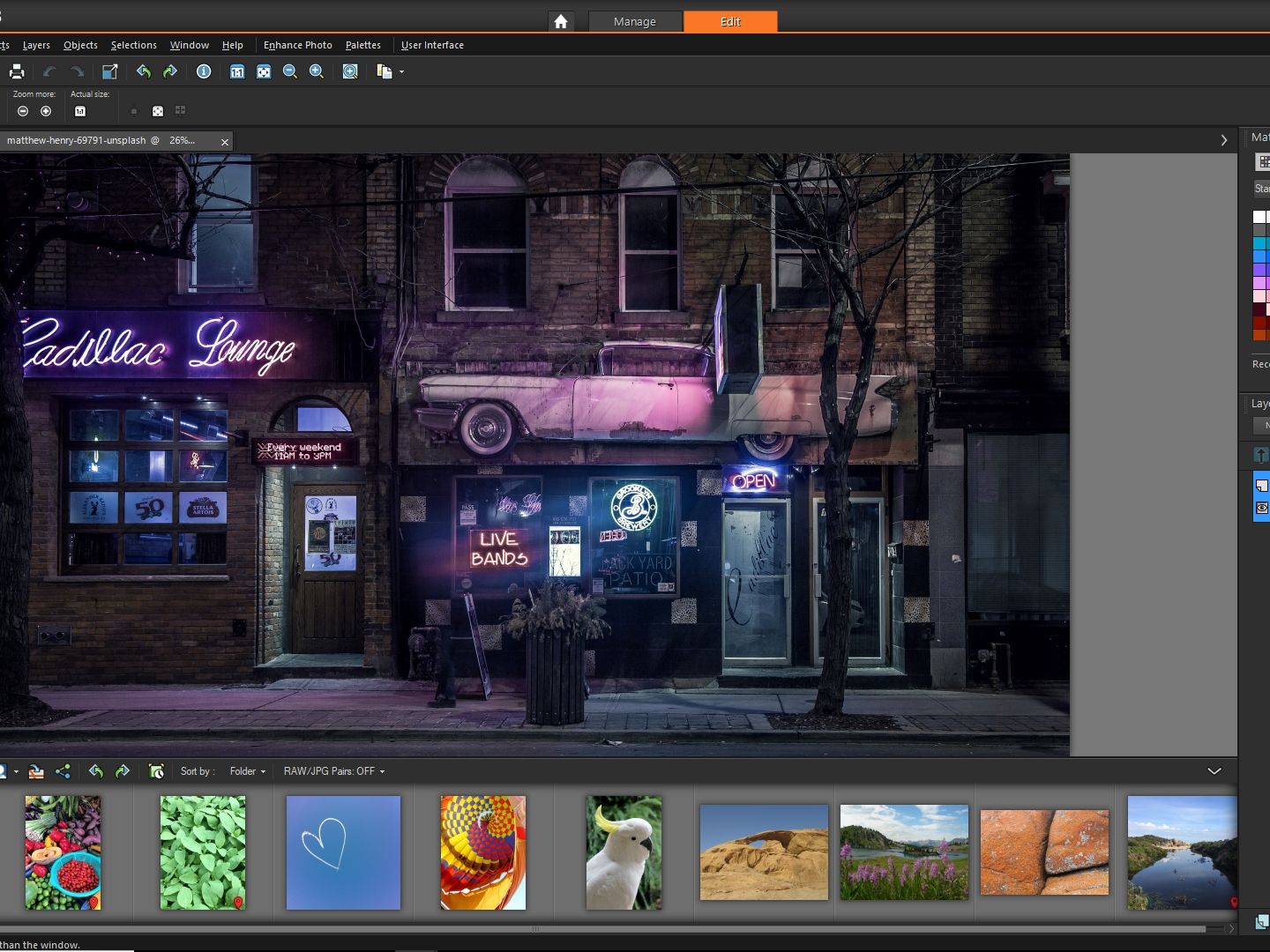
Task: Open the Paste options dropdown arrow
Action: (402, 72)
